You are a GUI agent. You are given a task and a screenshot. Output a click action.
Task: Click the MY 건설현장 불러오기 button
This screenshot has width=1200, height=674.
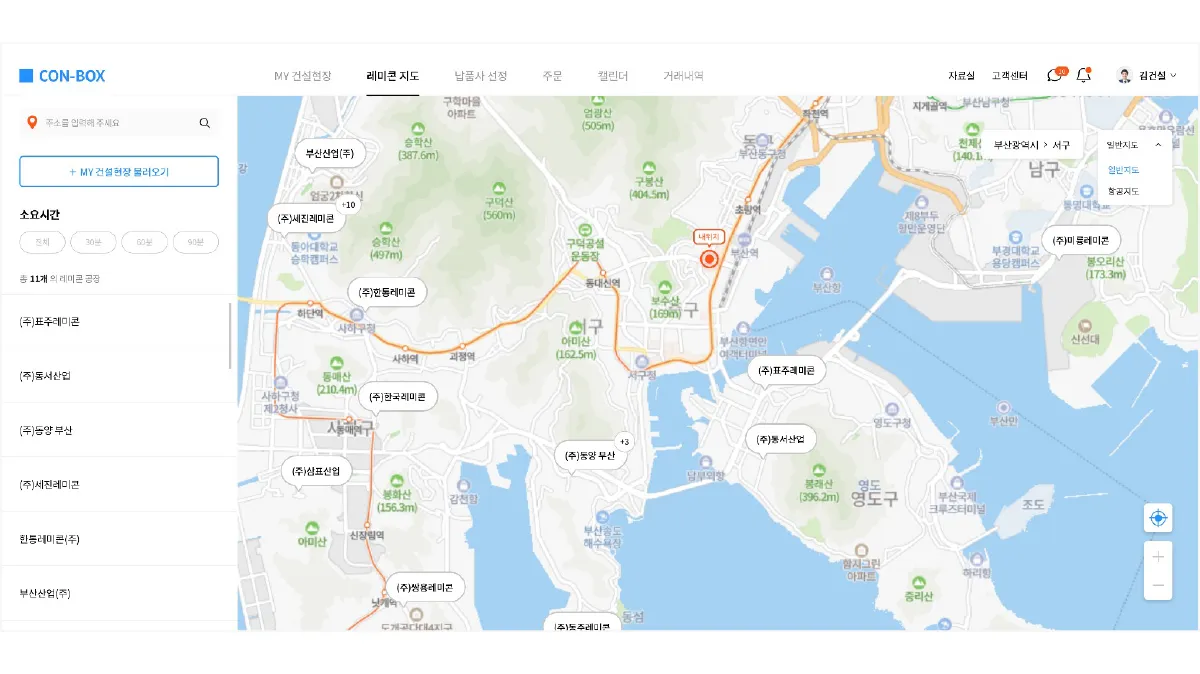[x=119, y=171]
